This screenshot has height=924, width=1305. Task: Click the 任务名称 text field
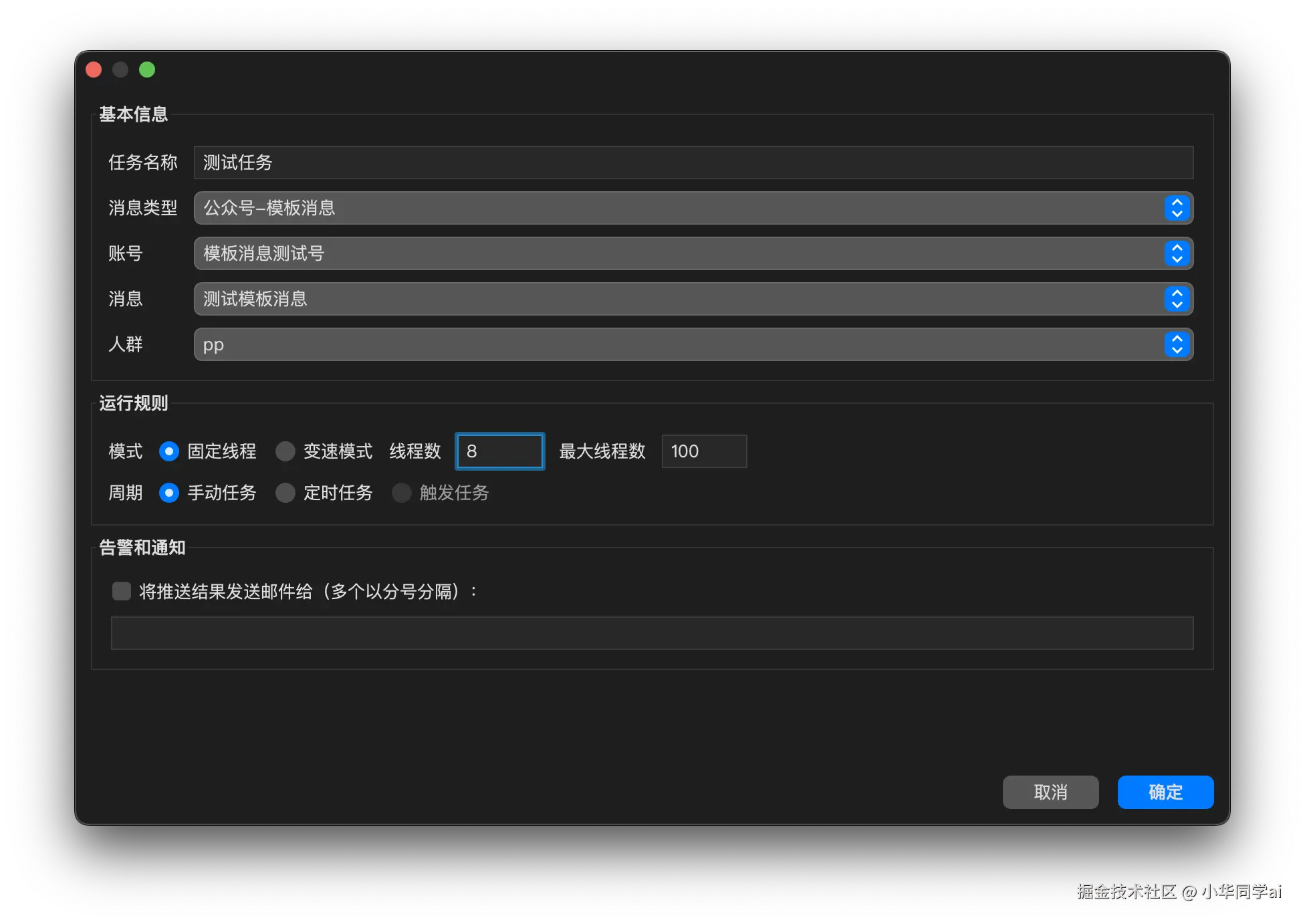tap(693, 162)
